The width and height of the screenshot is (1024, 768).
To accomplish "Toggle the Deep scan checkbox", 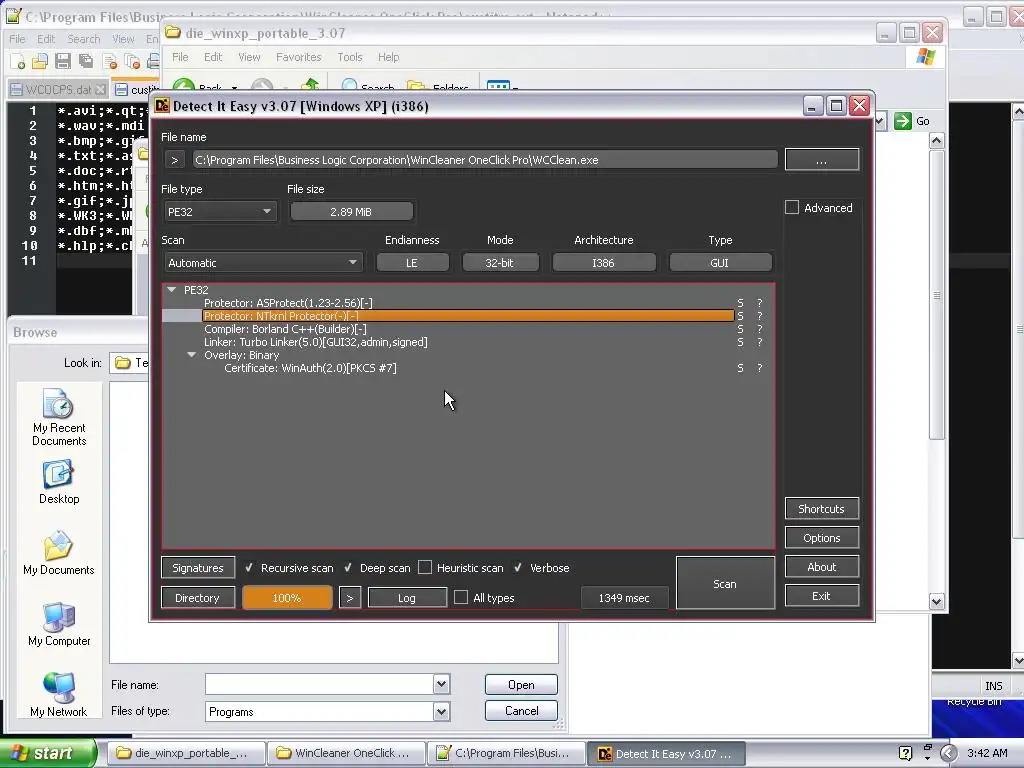I will click(348, 568).
